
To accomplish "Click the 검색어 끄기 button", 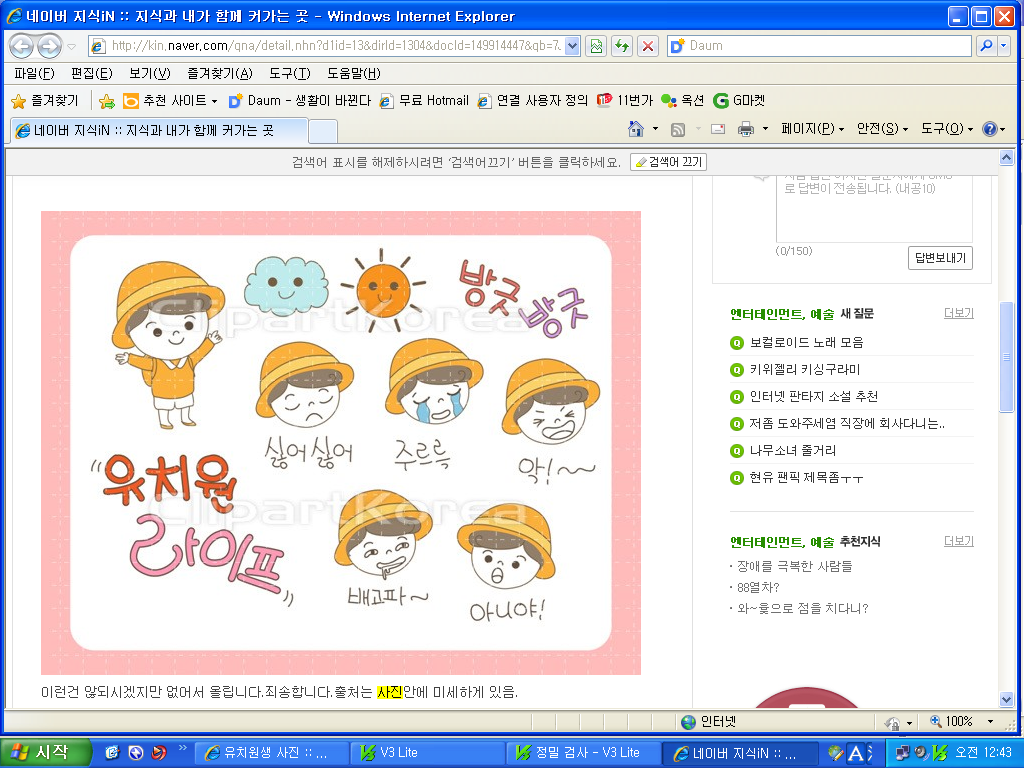I will click(x=669, y=162).
